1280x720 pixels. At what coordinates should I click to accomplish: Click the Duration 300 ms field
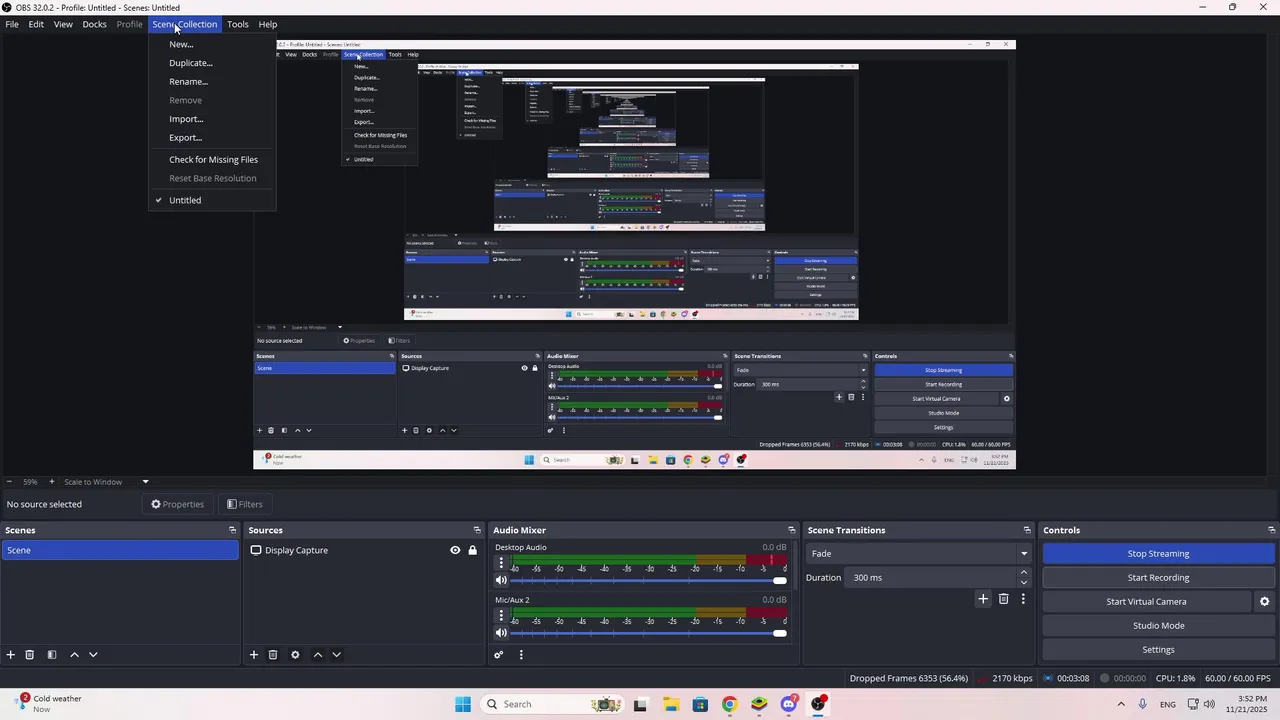(931, 578)
